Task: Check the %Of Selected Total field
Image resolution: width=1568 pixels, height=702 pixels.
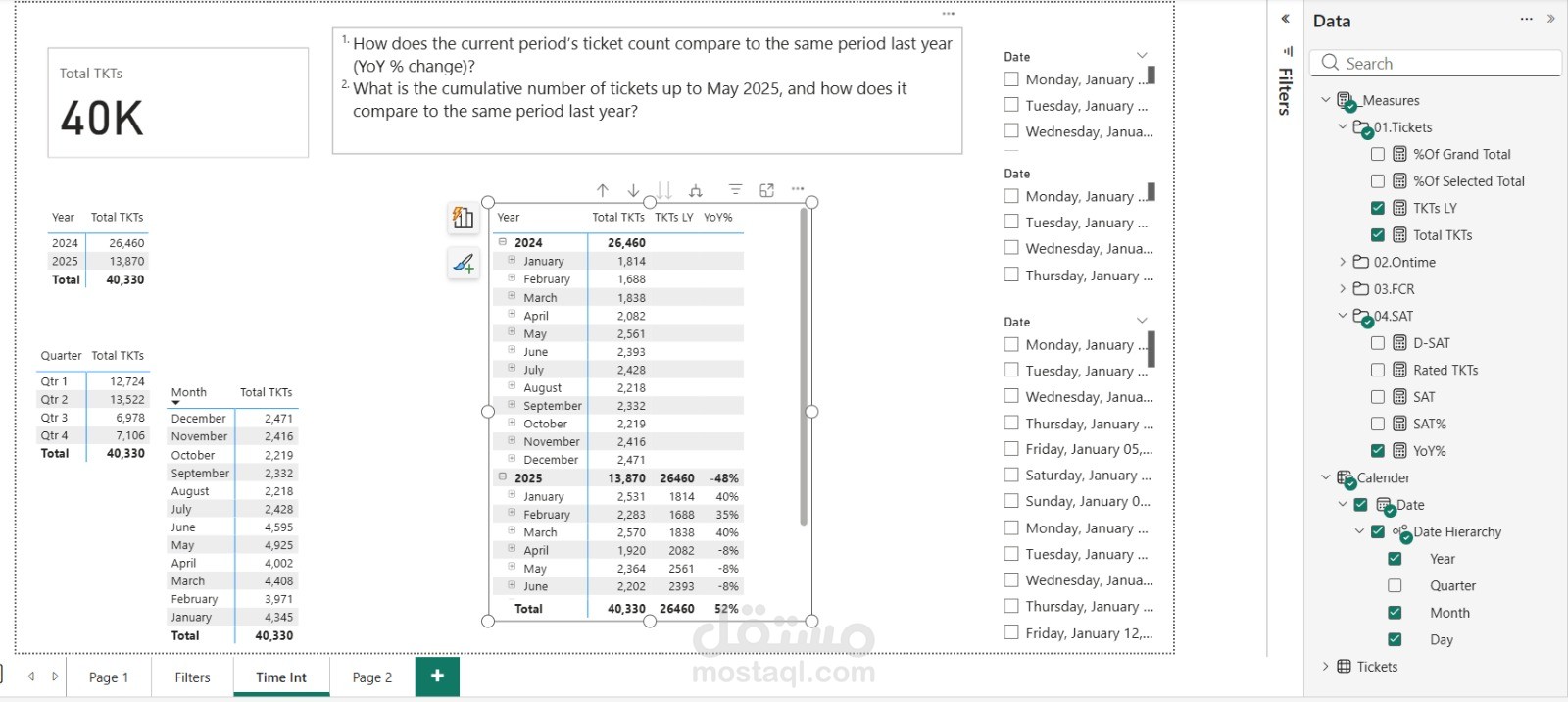Action: (x=1378, y=181)
